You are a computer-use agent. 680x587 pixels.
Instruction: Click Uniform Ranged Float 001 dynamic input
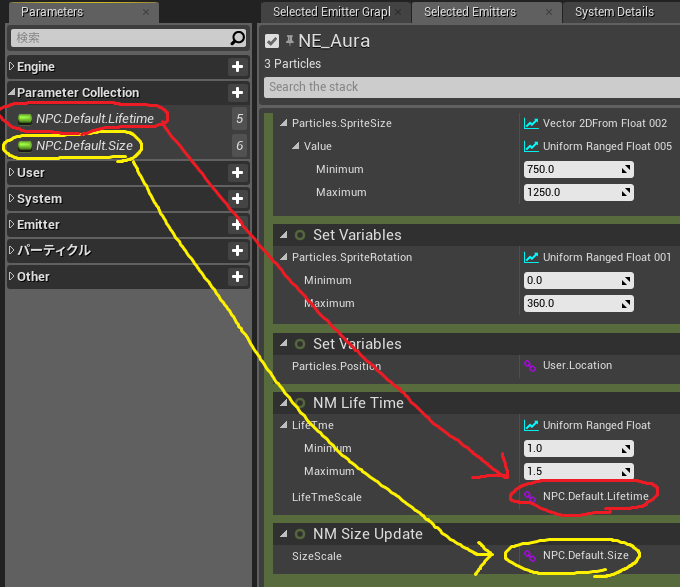point(607,258)
